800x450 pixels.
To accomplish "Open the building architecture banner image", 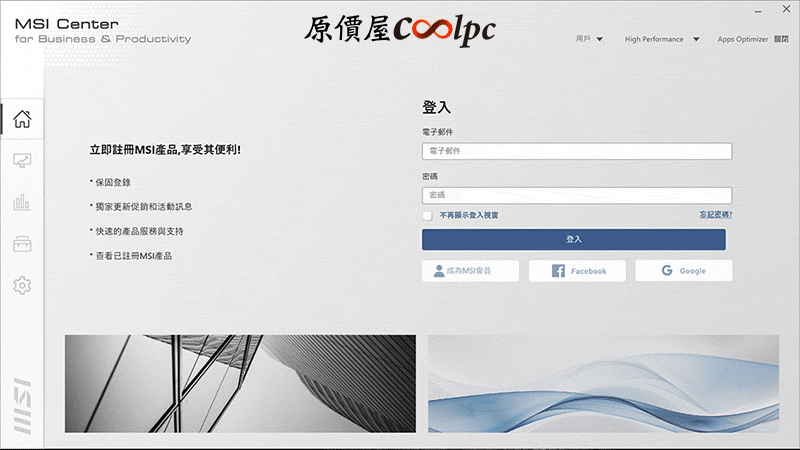I will pyautogui.click(x=240, y=384).
